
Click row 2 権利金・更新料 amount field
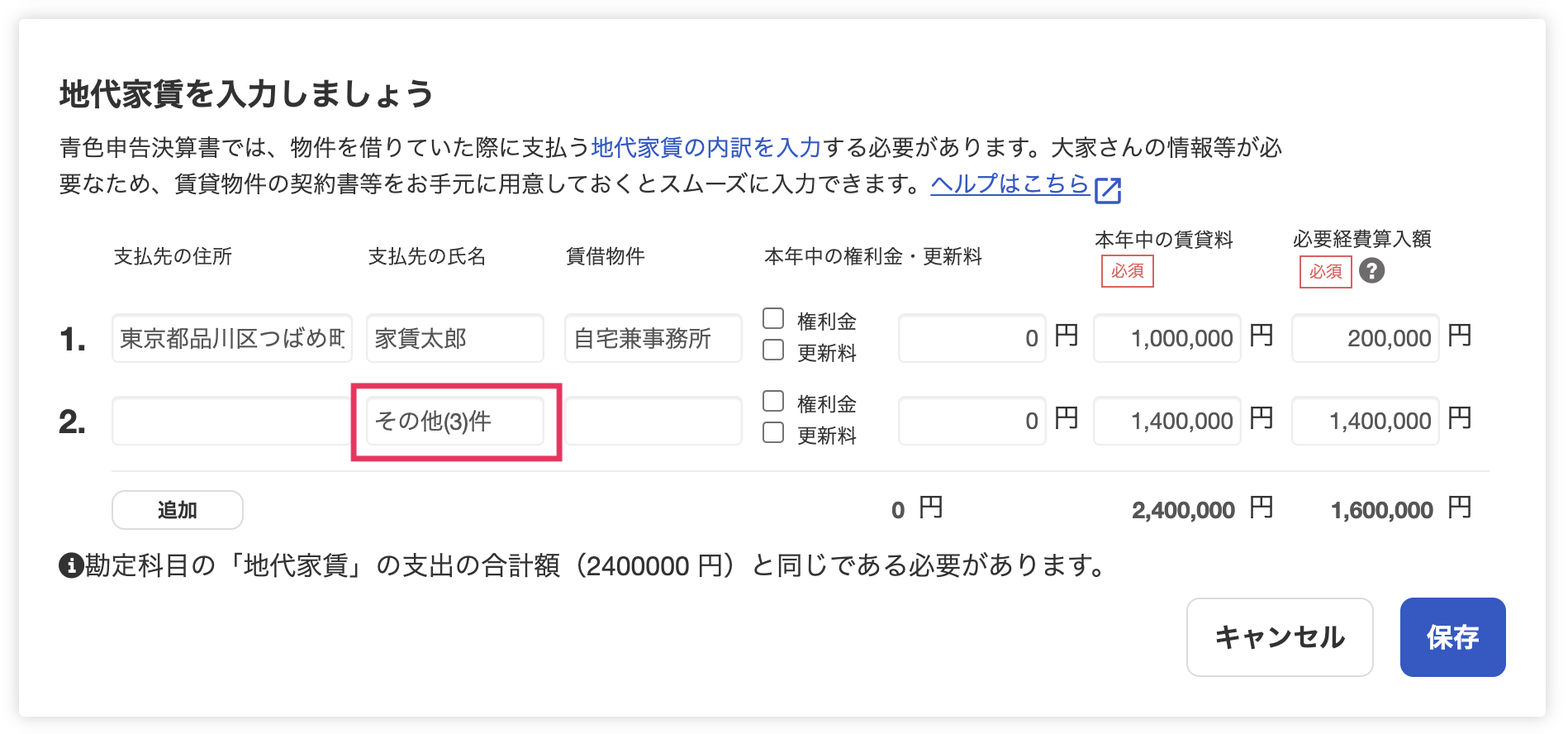pyautogui.click(x=972, y=422)
